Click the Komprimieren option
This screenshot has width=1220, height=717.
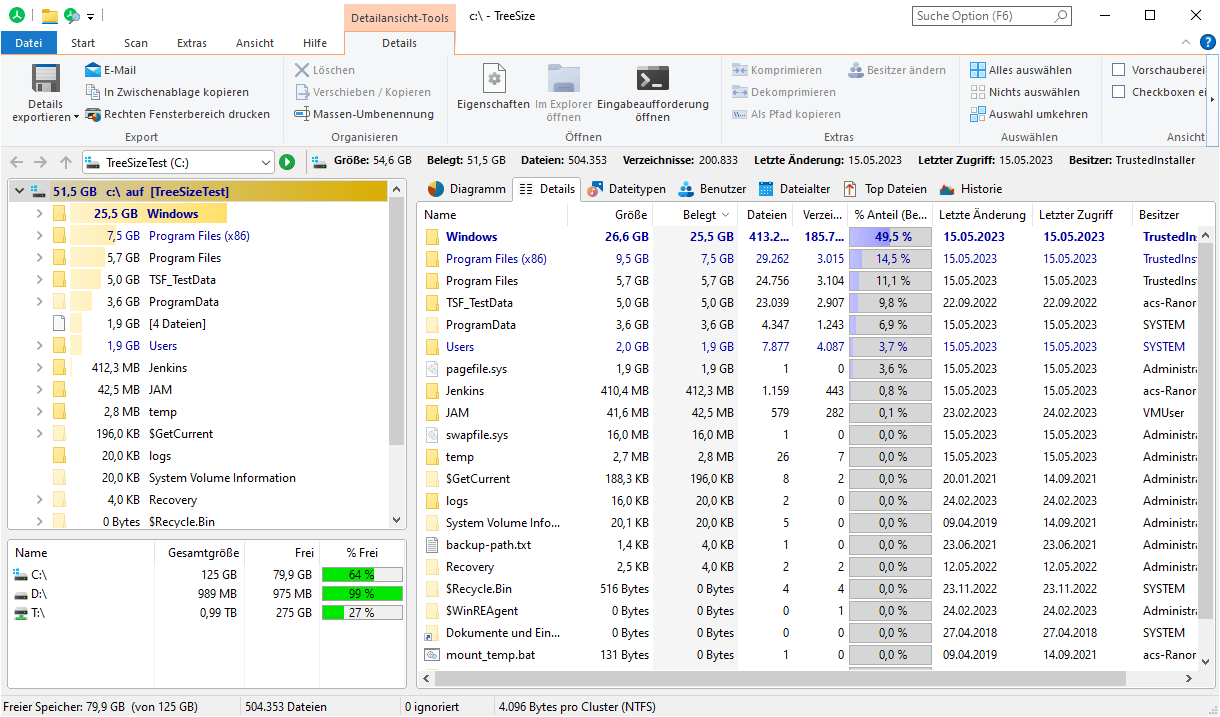pyautogui.click(x=777, y=70)
